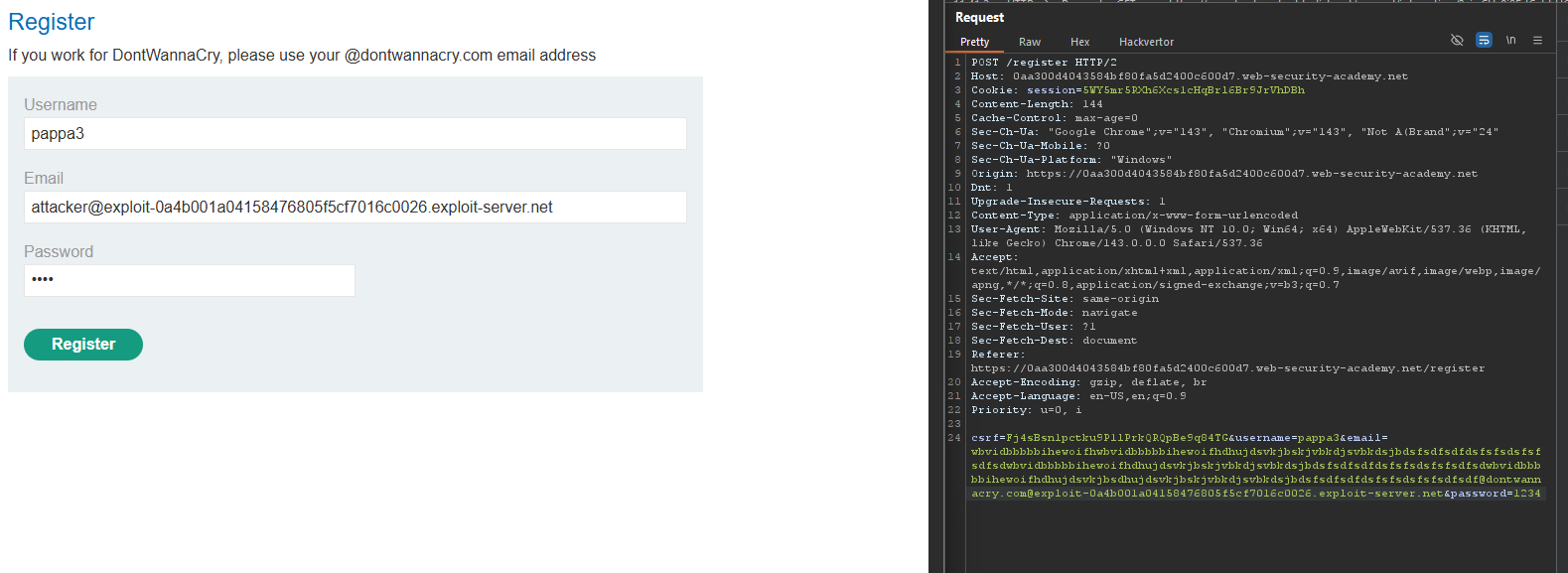Switch to the Raw tab

tap(1030, 42)
